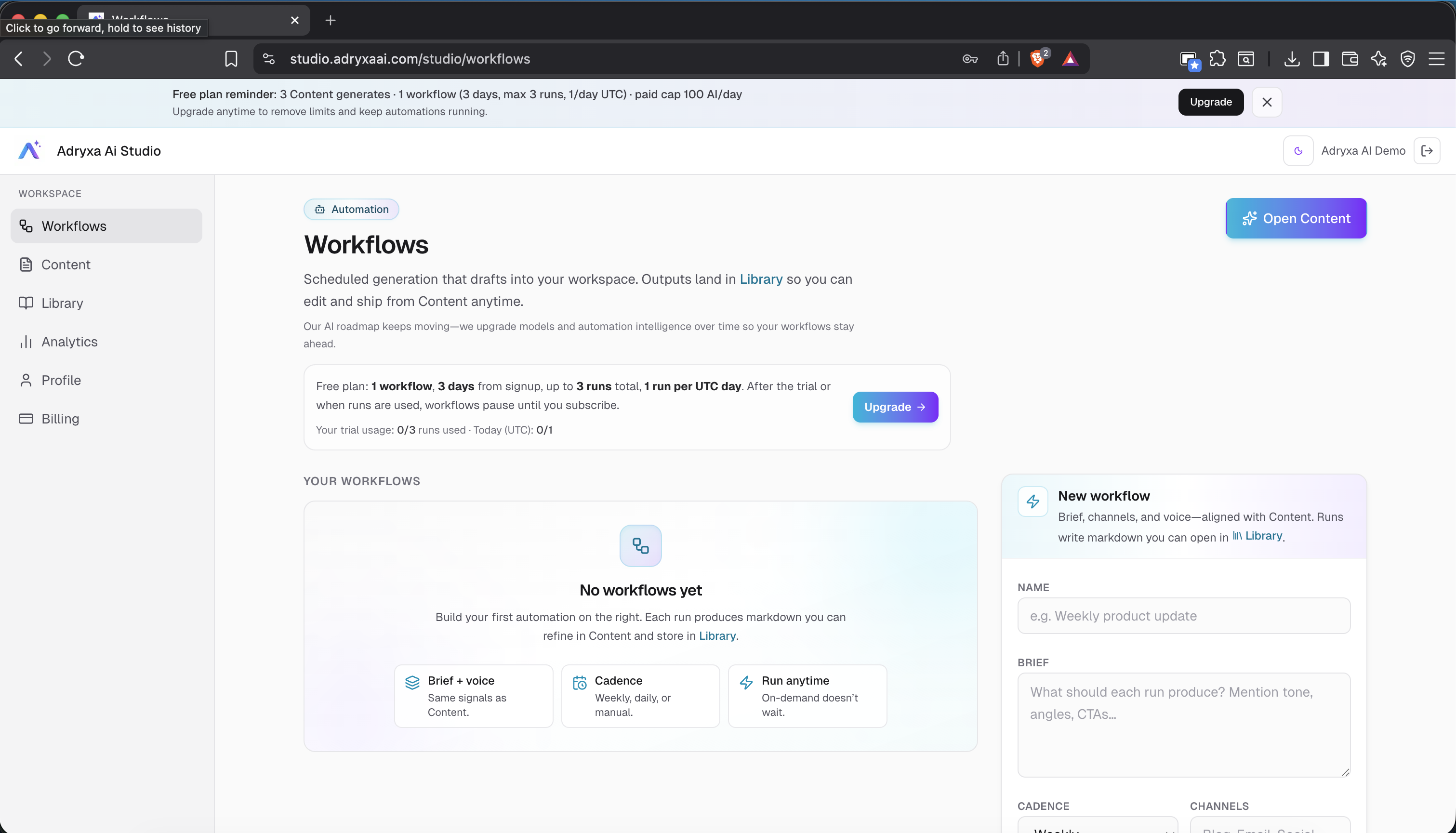Open Brave Rewards triangle icon

tap(1071, 59)
